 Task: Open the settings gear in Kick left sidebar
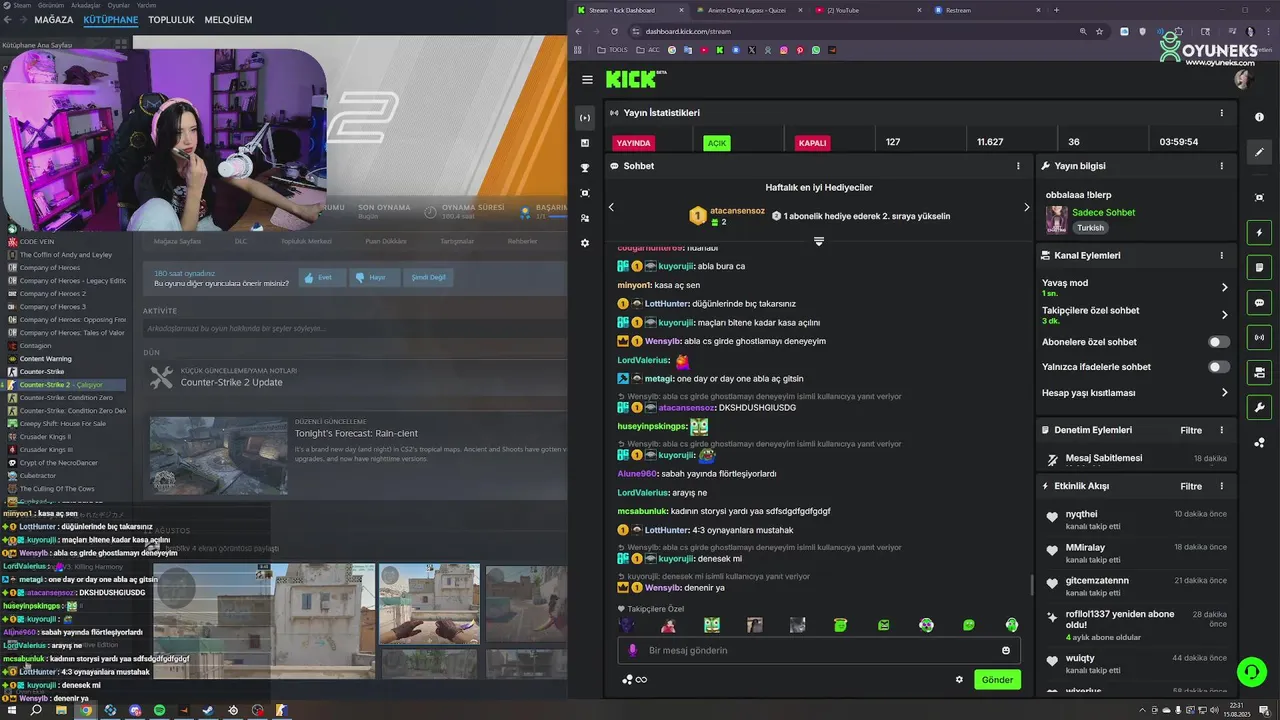pos(585,243)
